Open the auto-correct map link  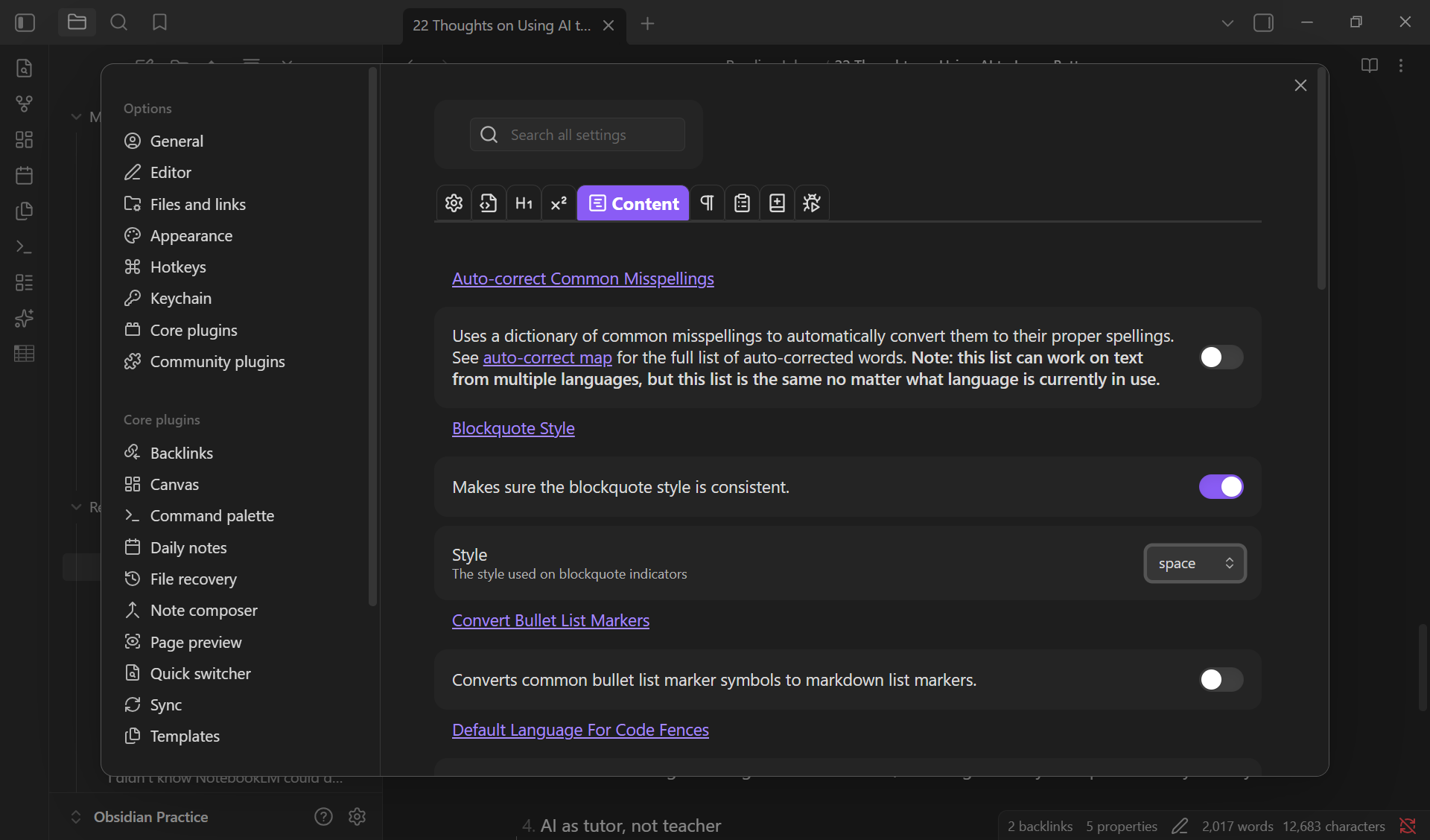(x=547, y=357)
